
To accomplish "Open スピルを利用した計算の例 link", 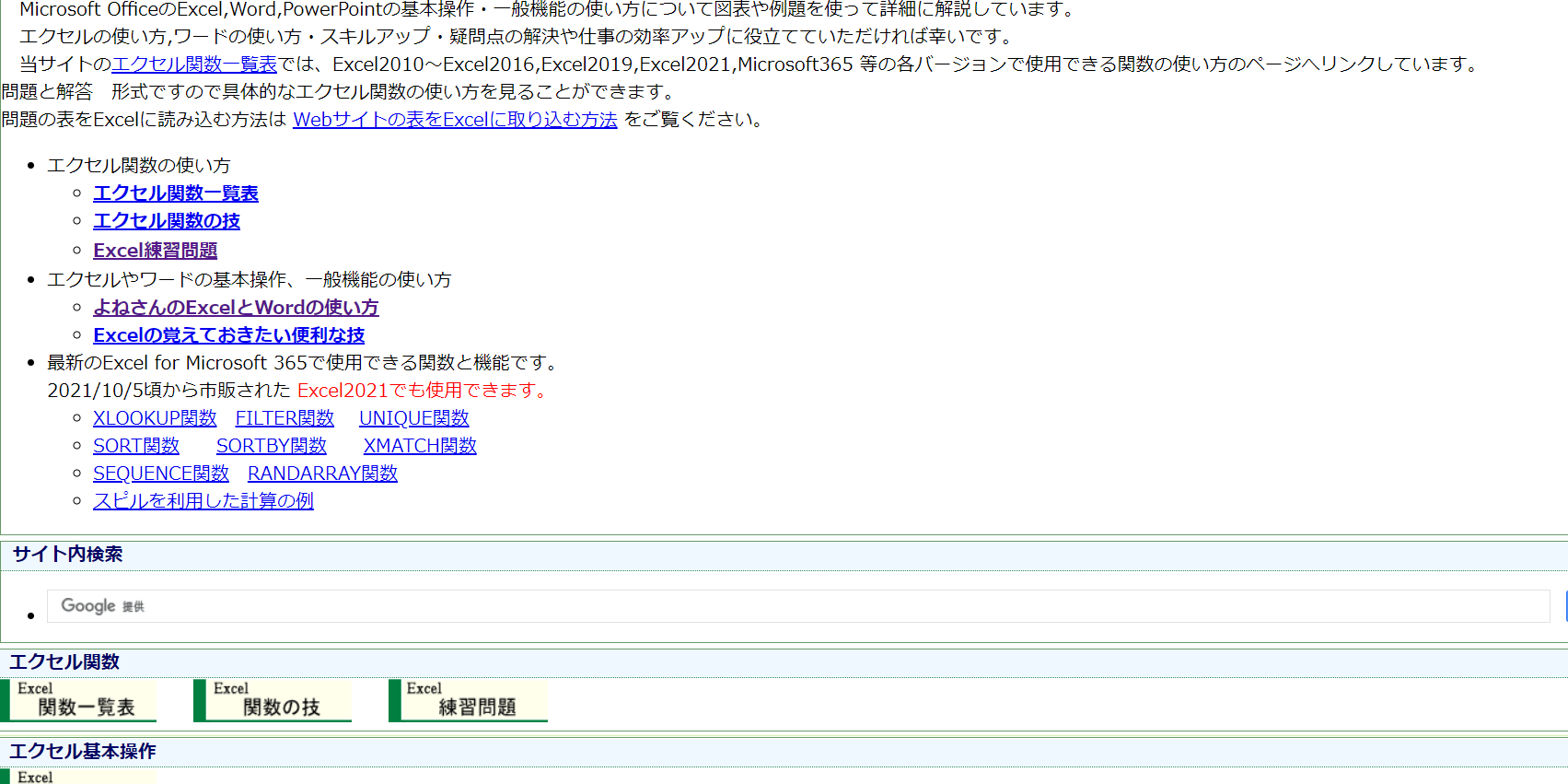I will click(203, 501).
